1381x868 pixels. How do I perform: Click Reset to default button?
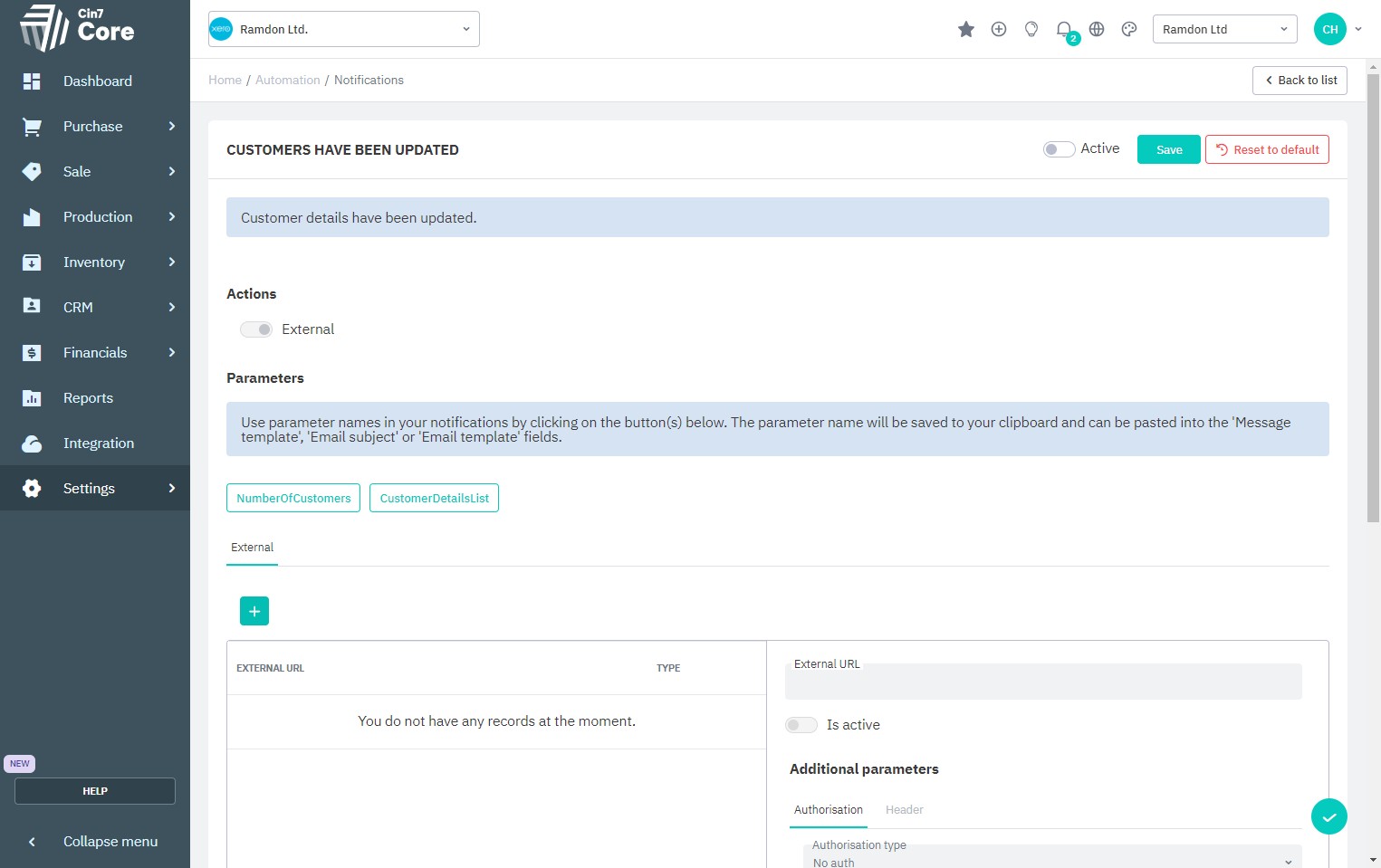pos(1267,149)
